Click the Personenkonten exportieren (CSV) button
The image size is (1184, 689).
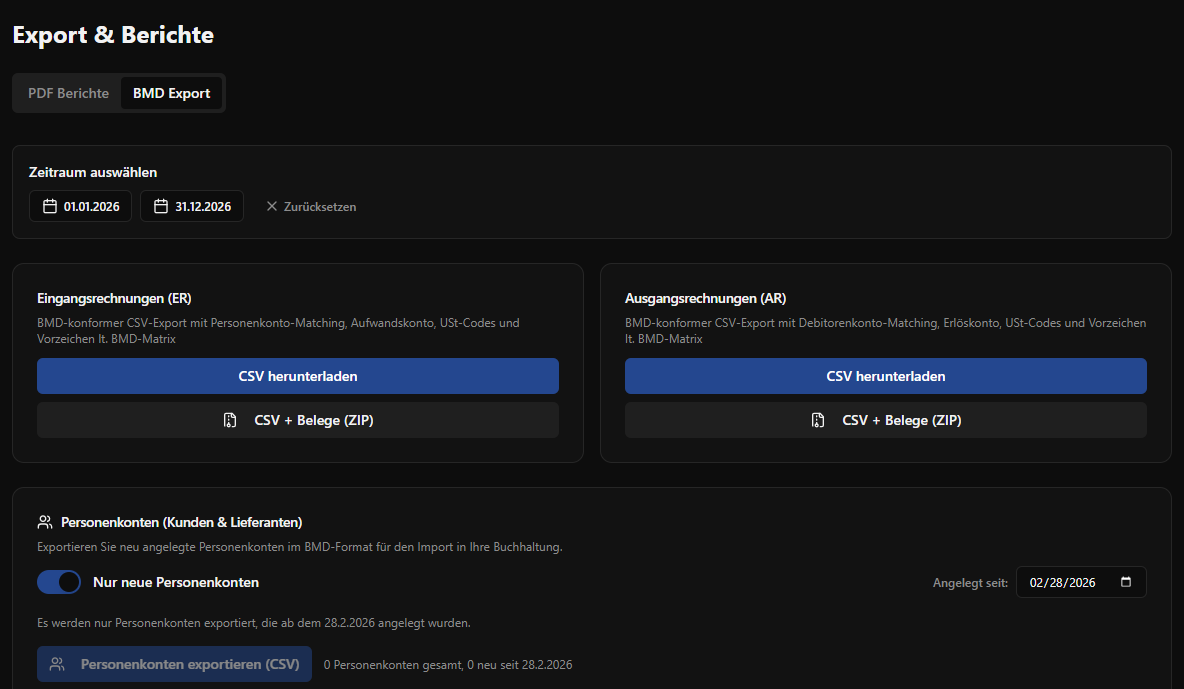(x=174, y=664)
